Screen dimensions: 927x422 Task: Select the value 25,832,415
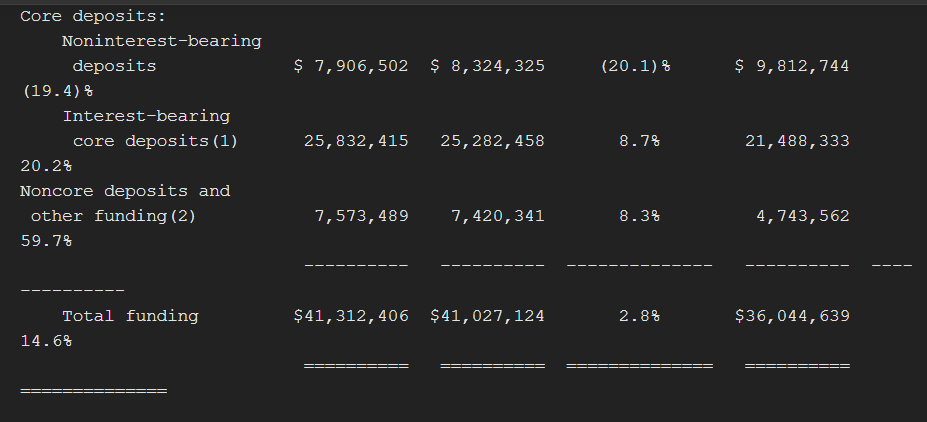coord(356,141)
